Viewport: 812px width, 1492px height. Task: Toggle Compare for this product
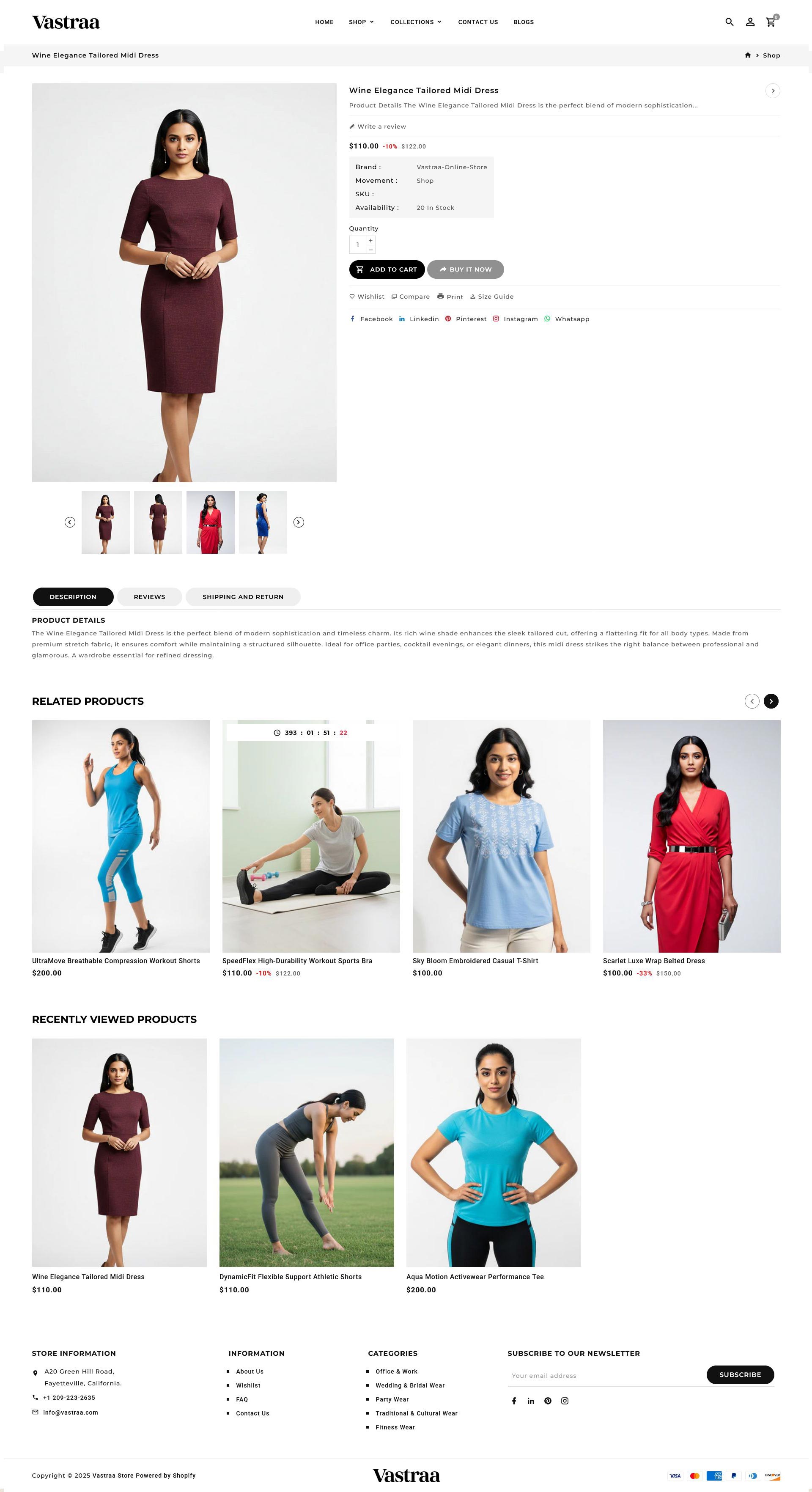click(x=411, y=297)
